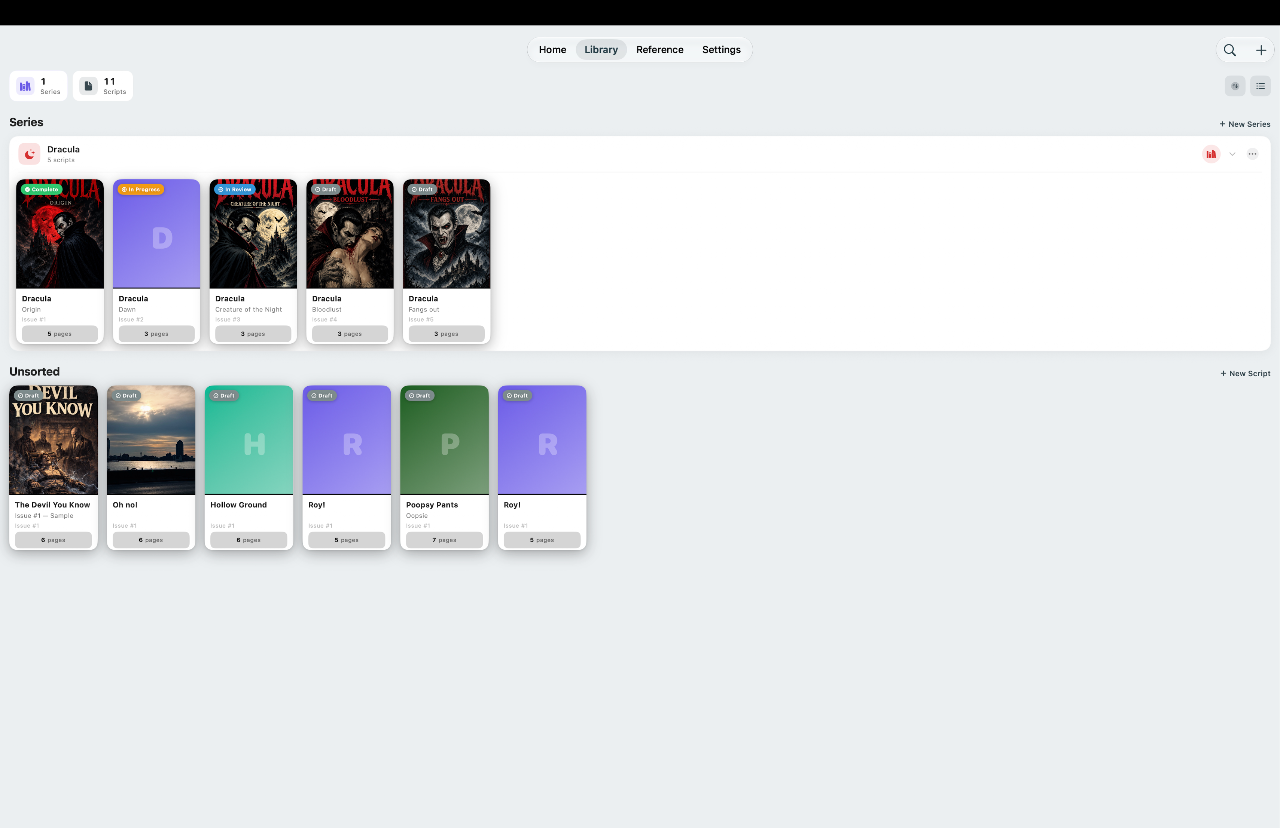Open The Devil You Know cover

[54, 440]
